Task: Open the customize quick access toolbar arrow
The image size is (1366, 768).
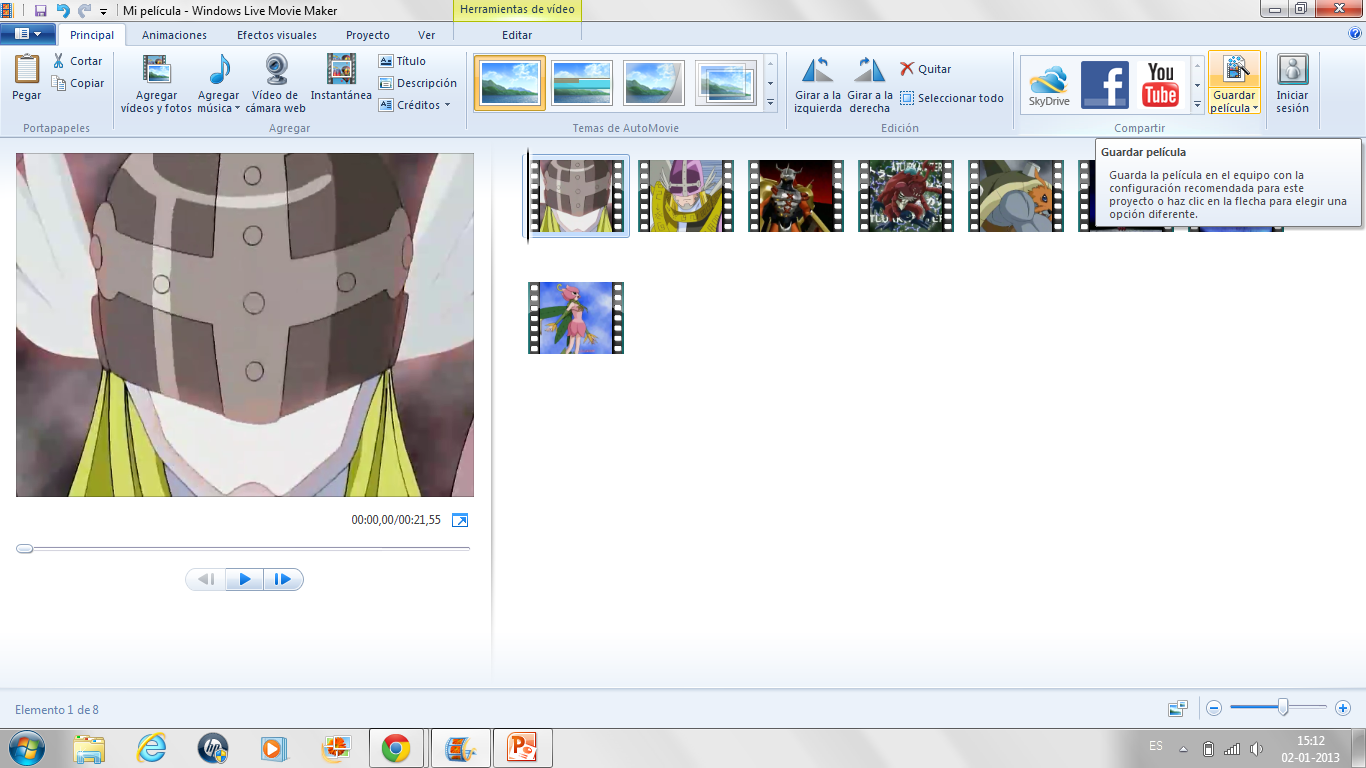Action: tap(103, 12)
